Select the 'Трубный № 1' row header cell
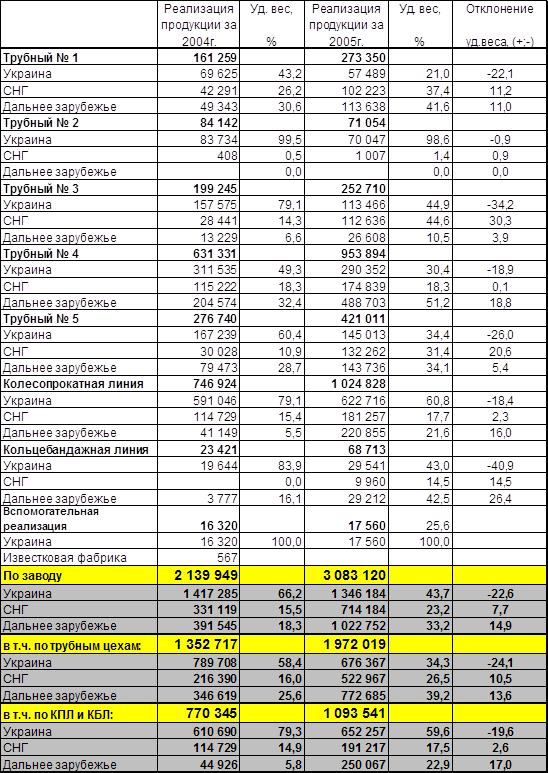The height and width of the screenshot is (773, 548). pyautogui.click(x=79, y=58)
